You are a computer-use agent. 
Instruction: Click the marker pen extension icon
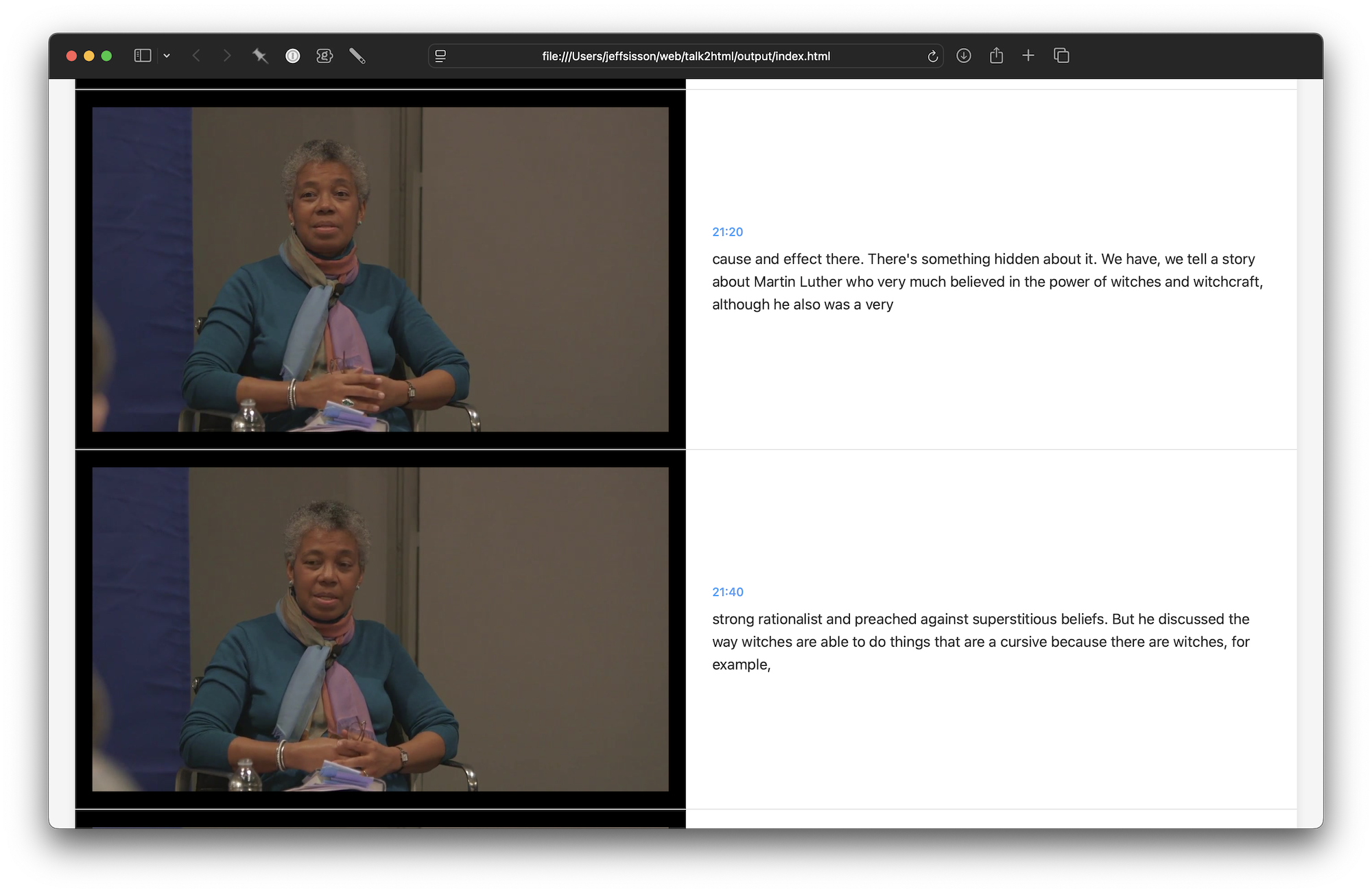click(x=357, y=56)
